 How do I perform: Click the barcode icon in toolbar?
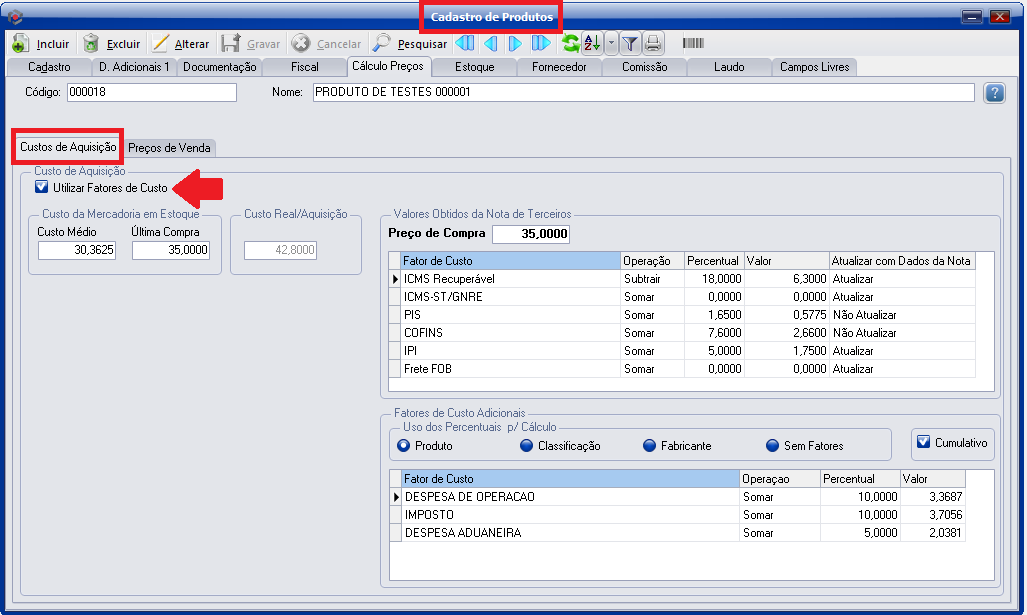(692, 44)
